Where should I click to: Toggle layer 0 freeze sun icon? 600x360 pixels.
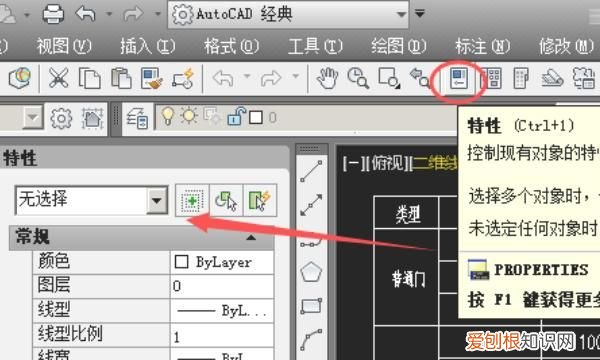click(x=189, y=116)
